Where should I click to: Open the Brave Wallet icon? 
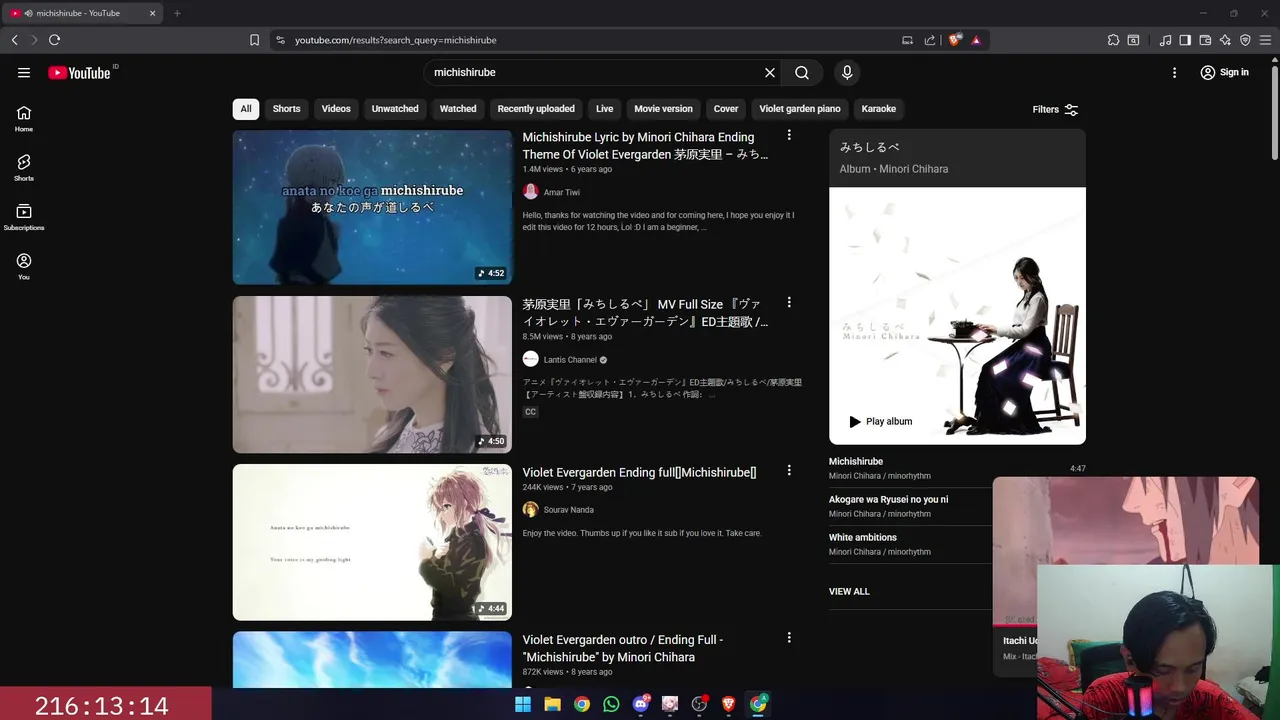pos(1205,40)
